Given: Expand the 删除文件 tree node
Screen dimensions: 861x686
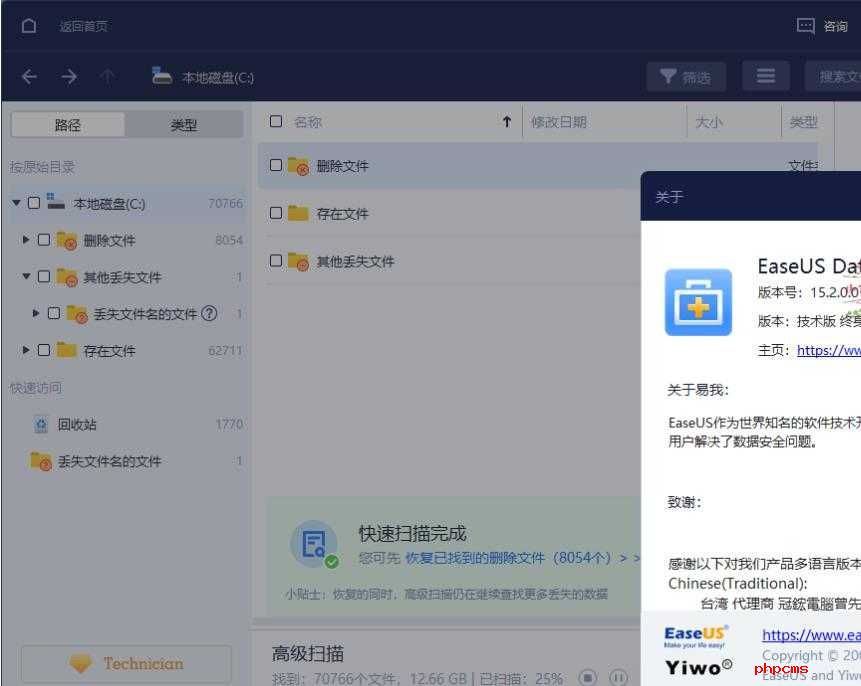Looking at the screenshot, I should 26,240.
